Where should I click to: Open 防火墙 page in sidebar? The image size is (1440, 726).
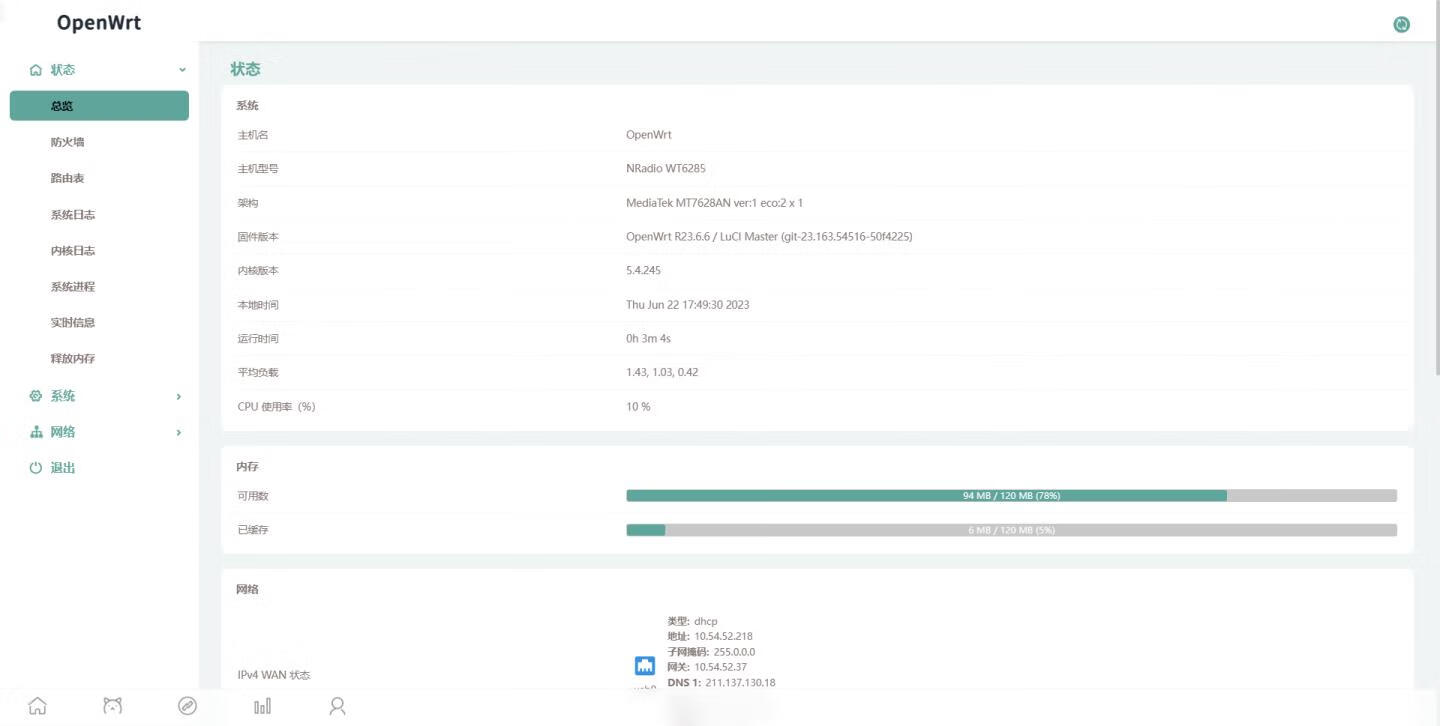67,142
